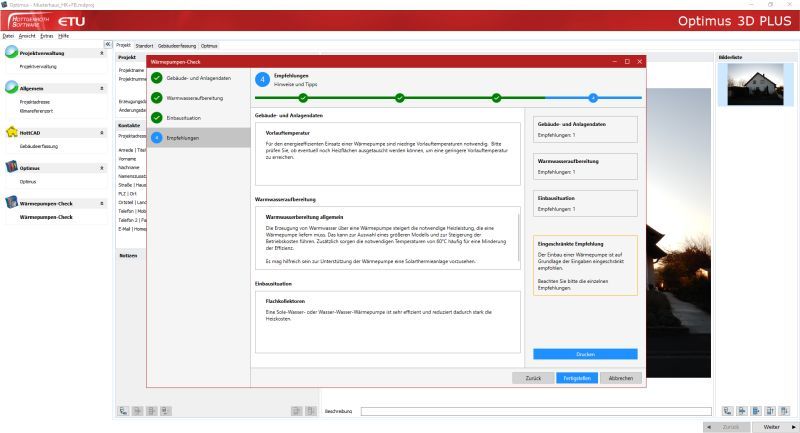Viewport: 800px width, 433px height.
Task: Go back with the Zurück dialog button
Action: (x=532, y=378)
